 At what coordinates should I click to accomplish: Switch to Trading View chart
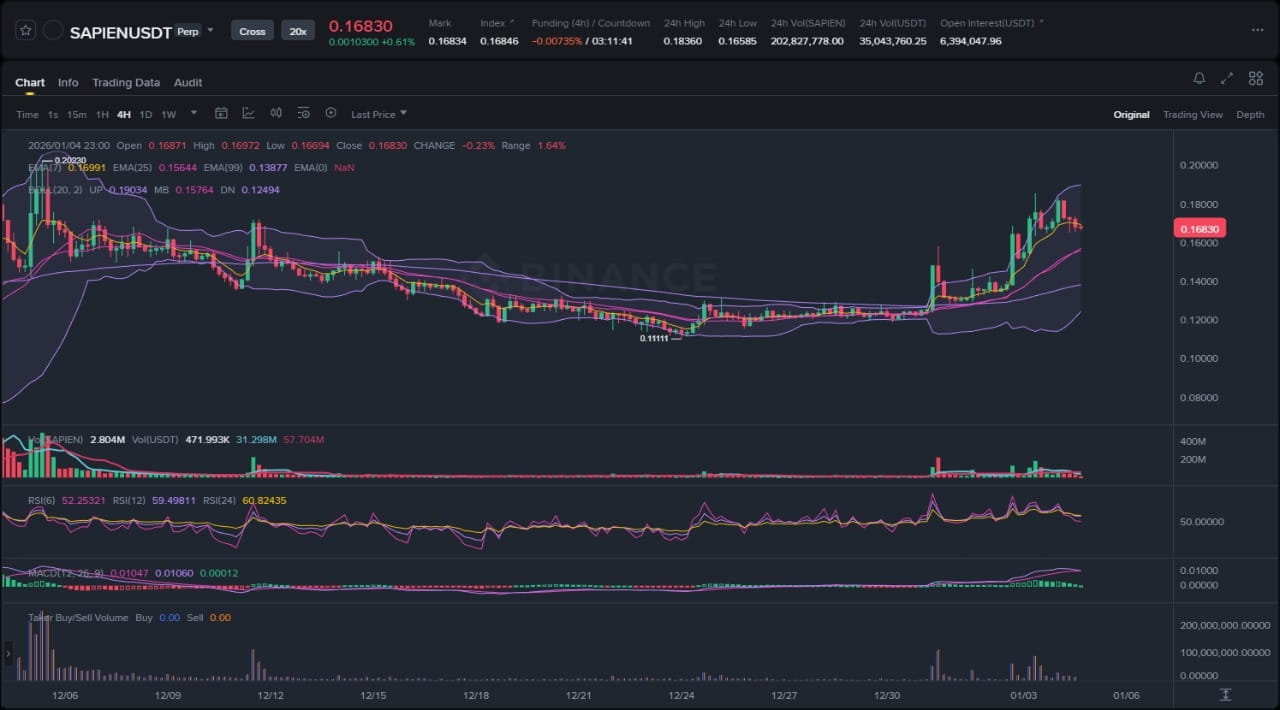1192,114
